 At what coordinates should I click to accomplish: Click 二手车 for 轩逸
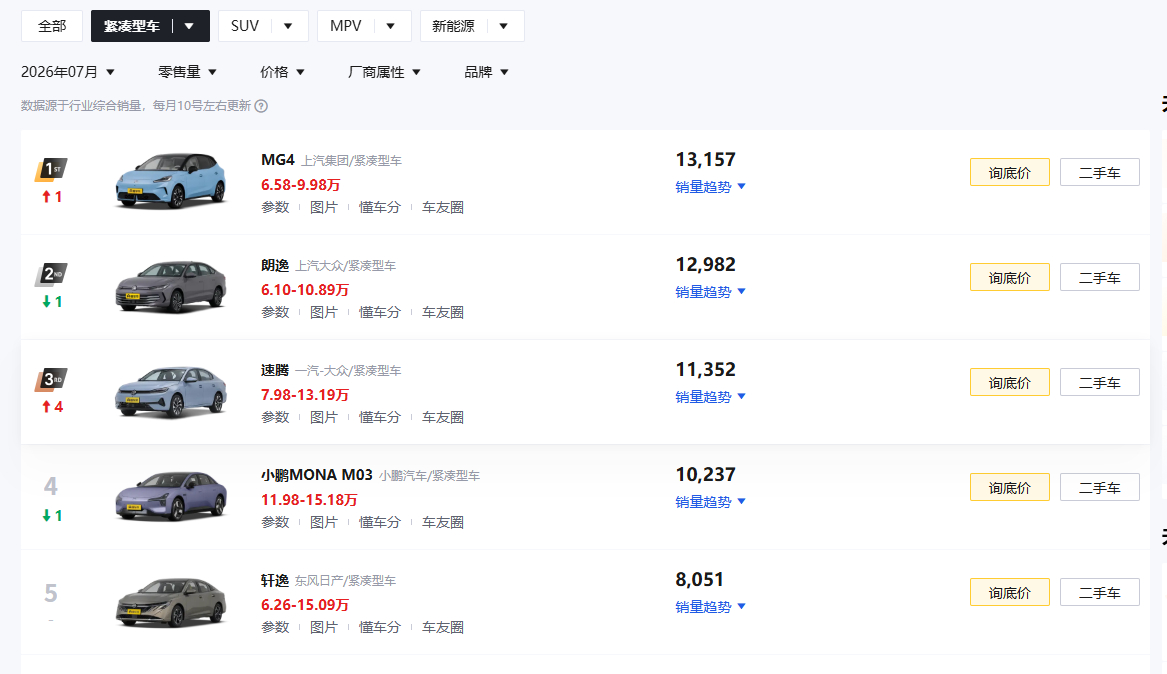coord(1099,592)
